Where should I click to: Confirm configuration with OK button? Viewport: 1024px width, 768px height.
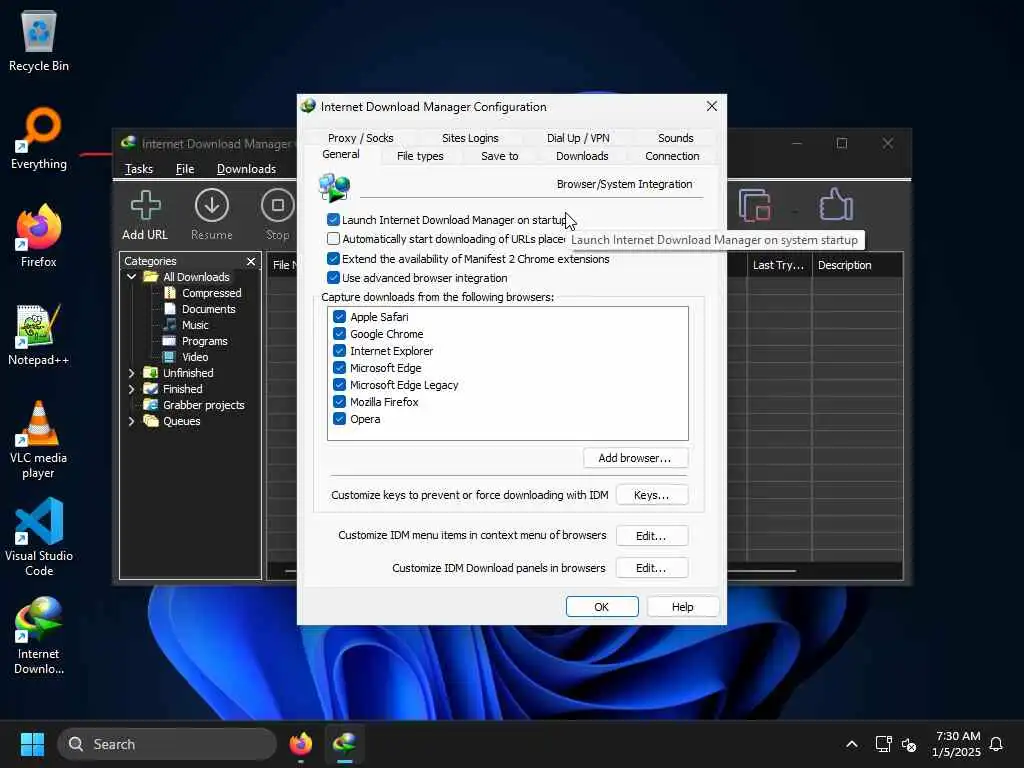coord(601,607)
